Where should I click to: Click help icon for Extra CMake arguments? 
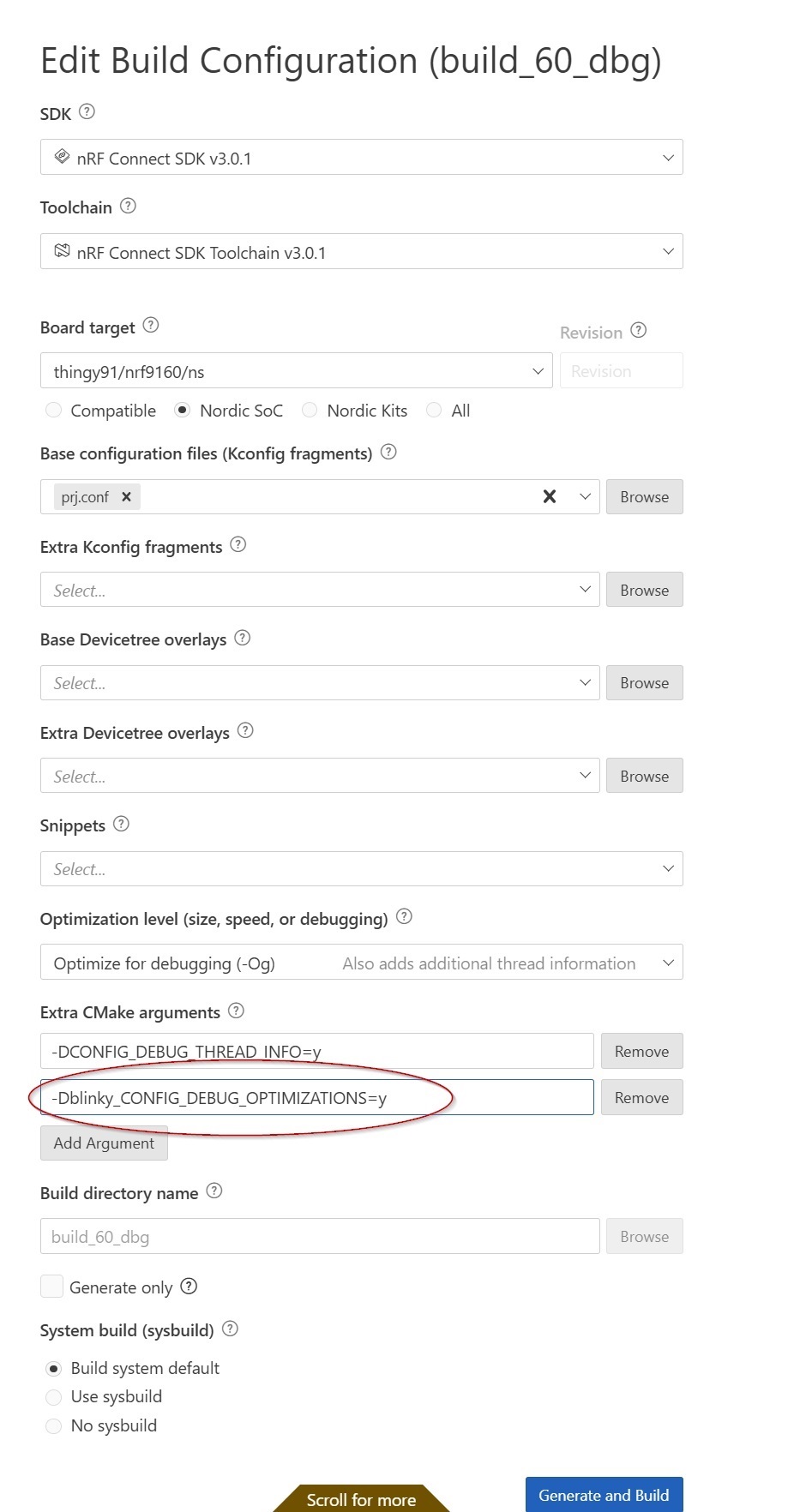point(236,1011)
